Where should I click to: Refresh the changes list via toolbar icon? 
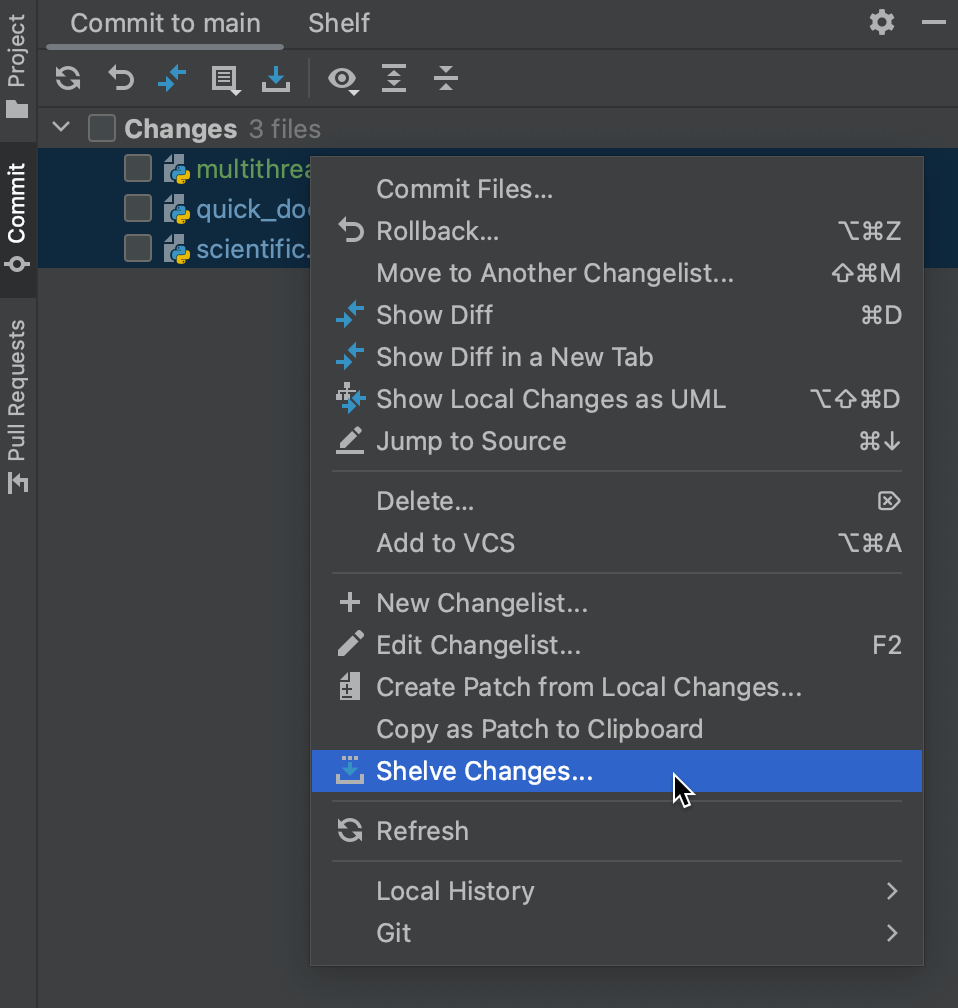click(x=67, y=79)
